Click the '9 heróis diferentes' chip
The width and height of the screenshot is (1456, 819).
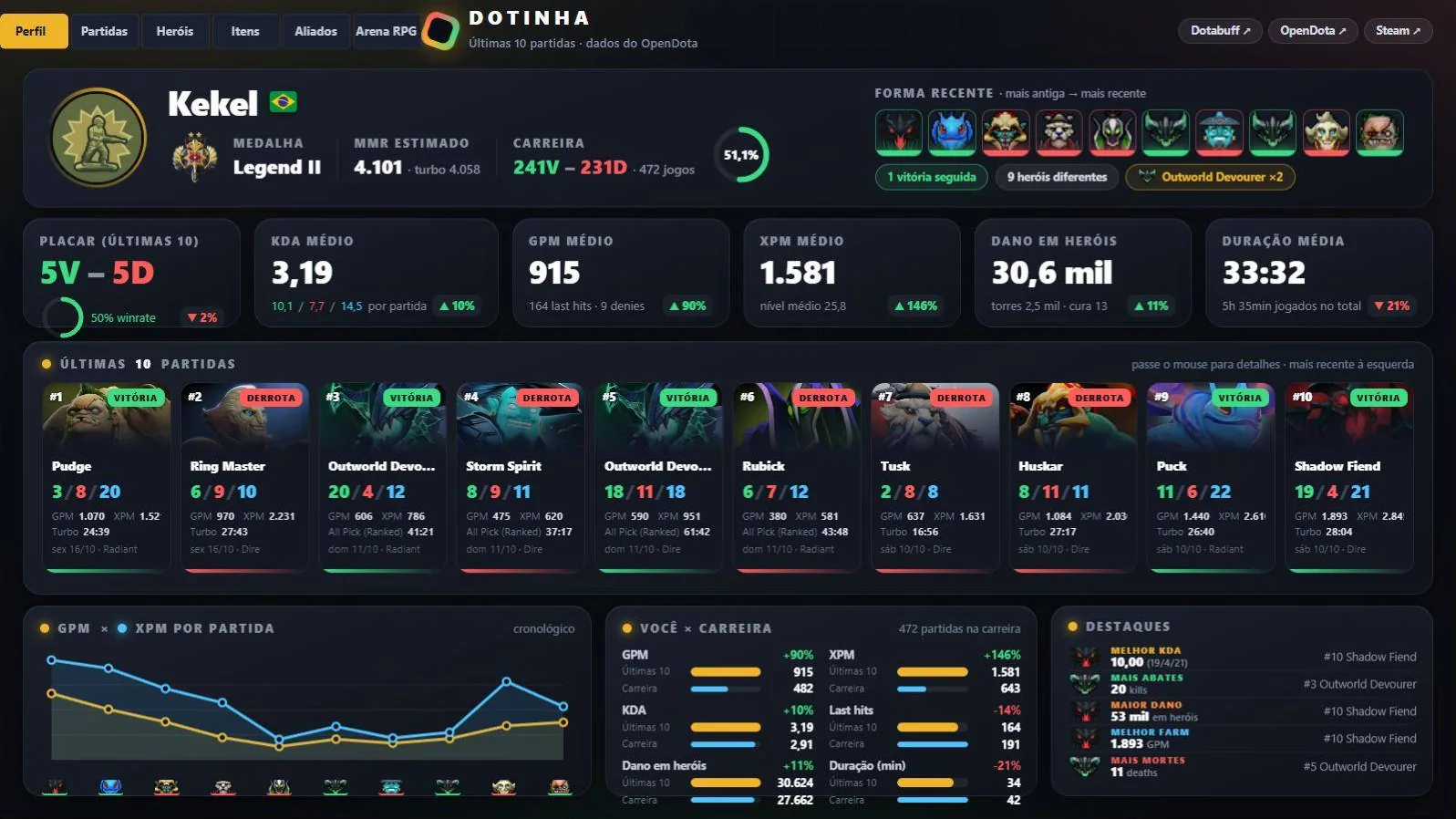pyautogui.click(x=1058, y=177)
